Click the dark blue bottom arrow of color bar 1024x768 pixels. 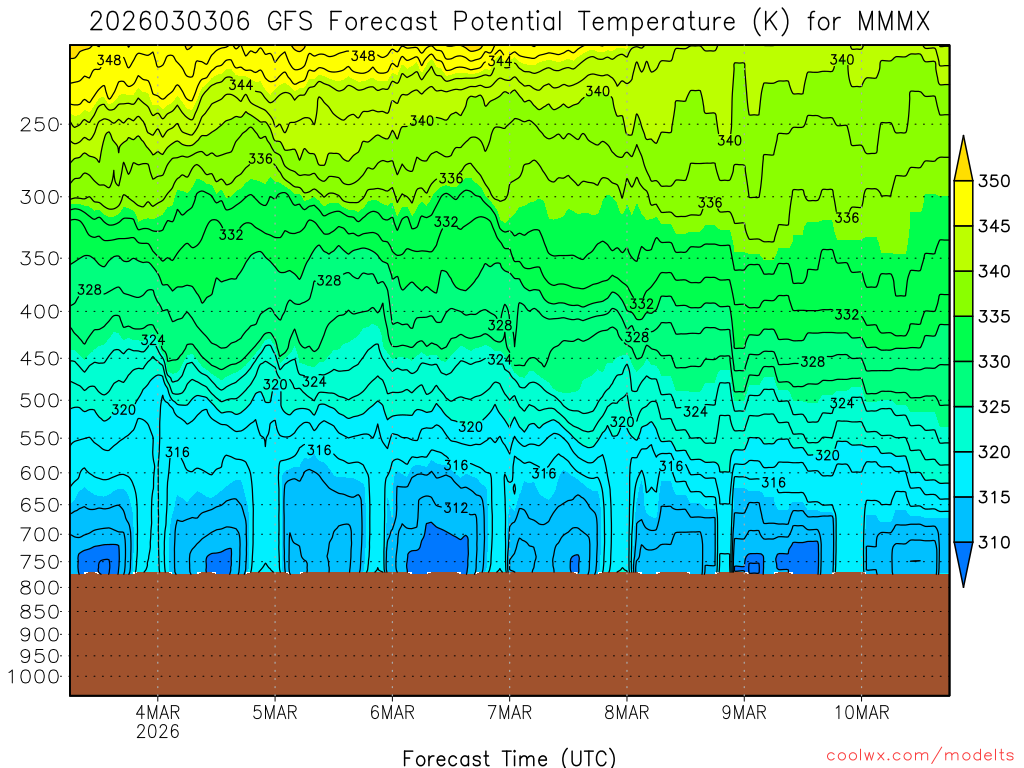963,562
